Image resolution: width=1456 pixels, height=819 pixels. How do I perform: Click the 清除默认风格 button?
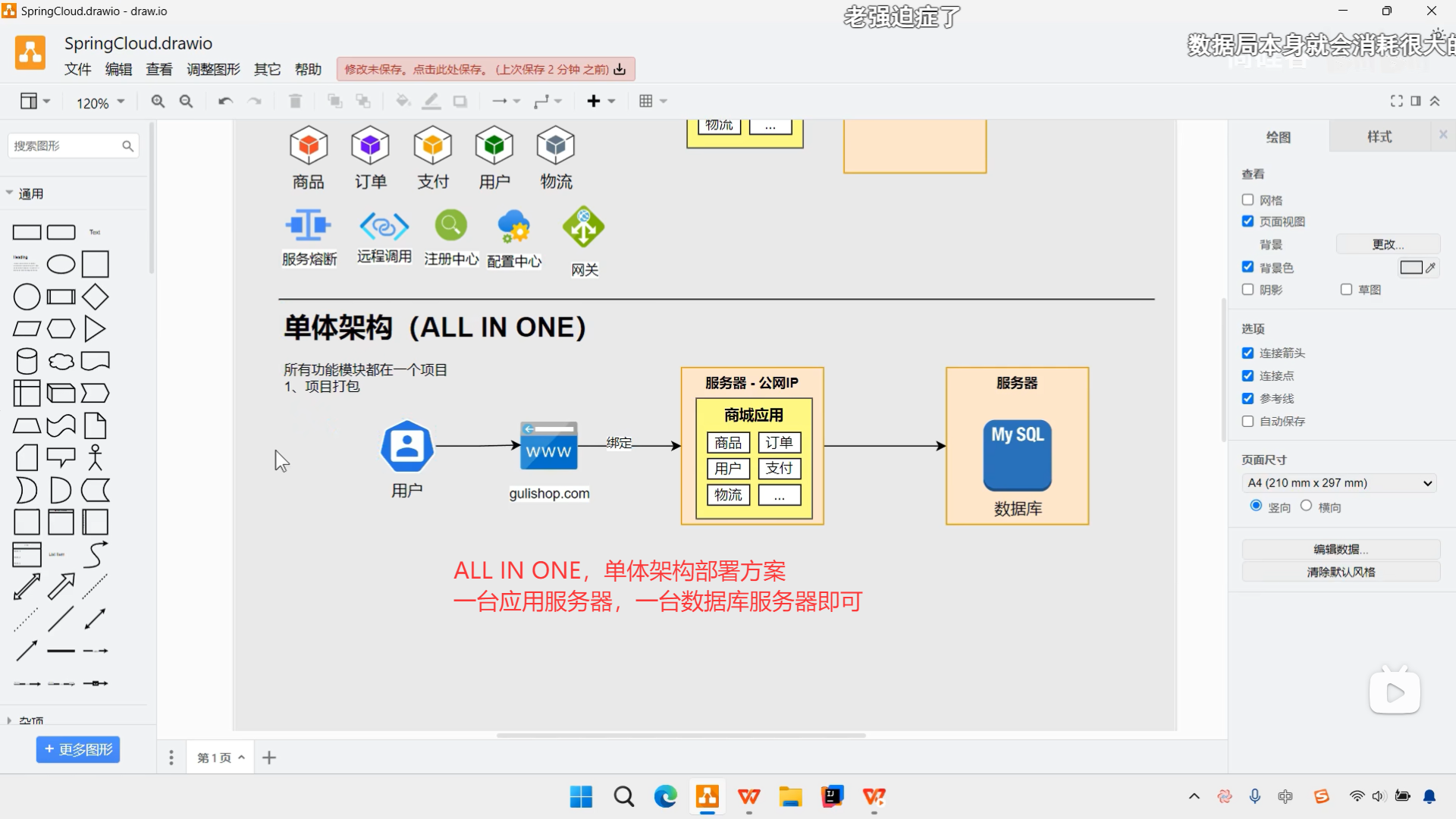pos(1341,572)
